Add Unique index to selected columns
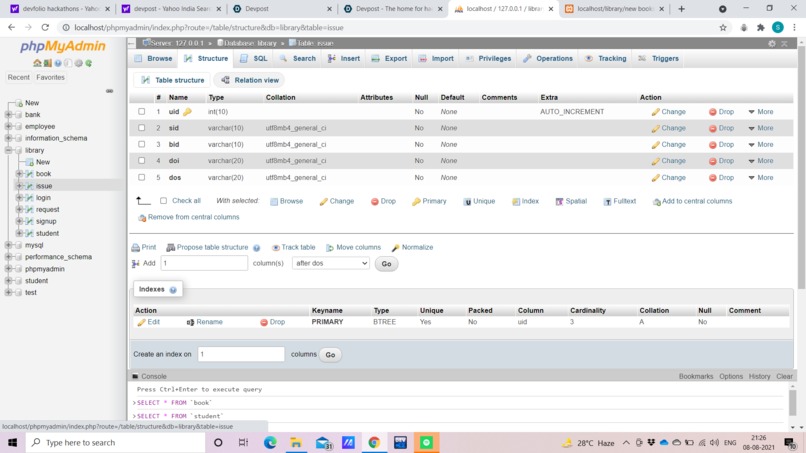The height and width of the screenshot is (453, 806). click(479, 201)
